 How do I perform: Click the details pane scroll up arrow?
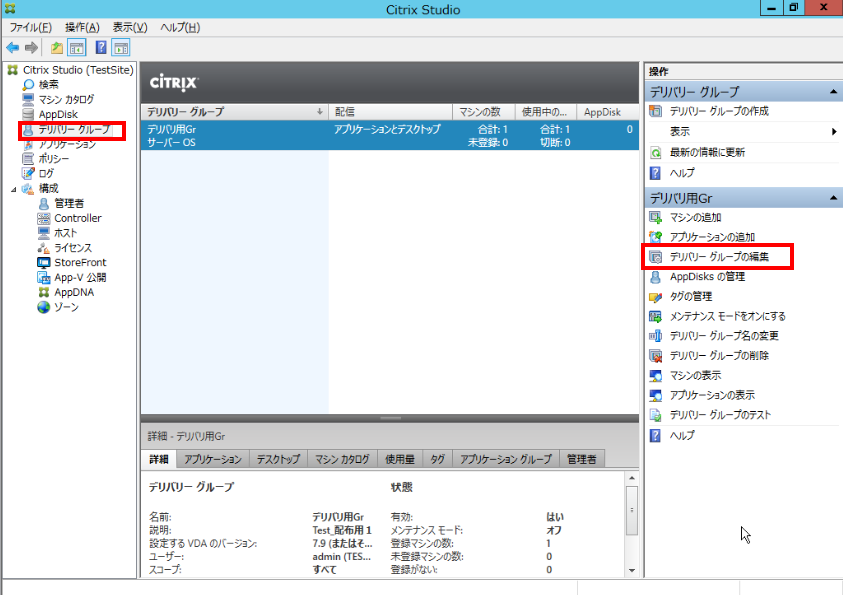632,478
